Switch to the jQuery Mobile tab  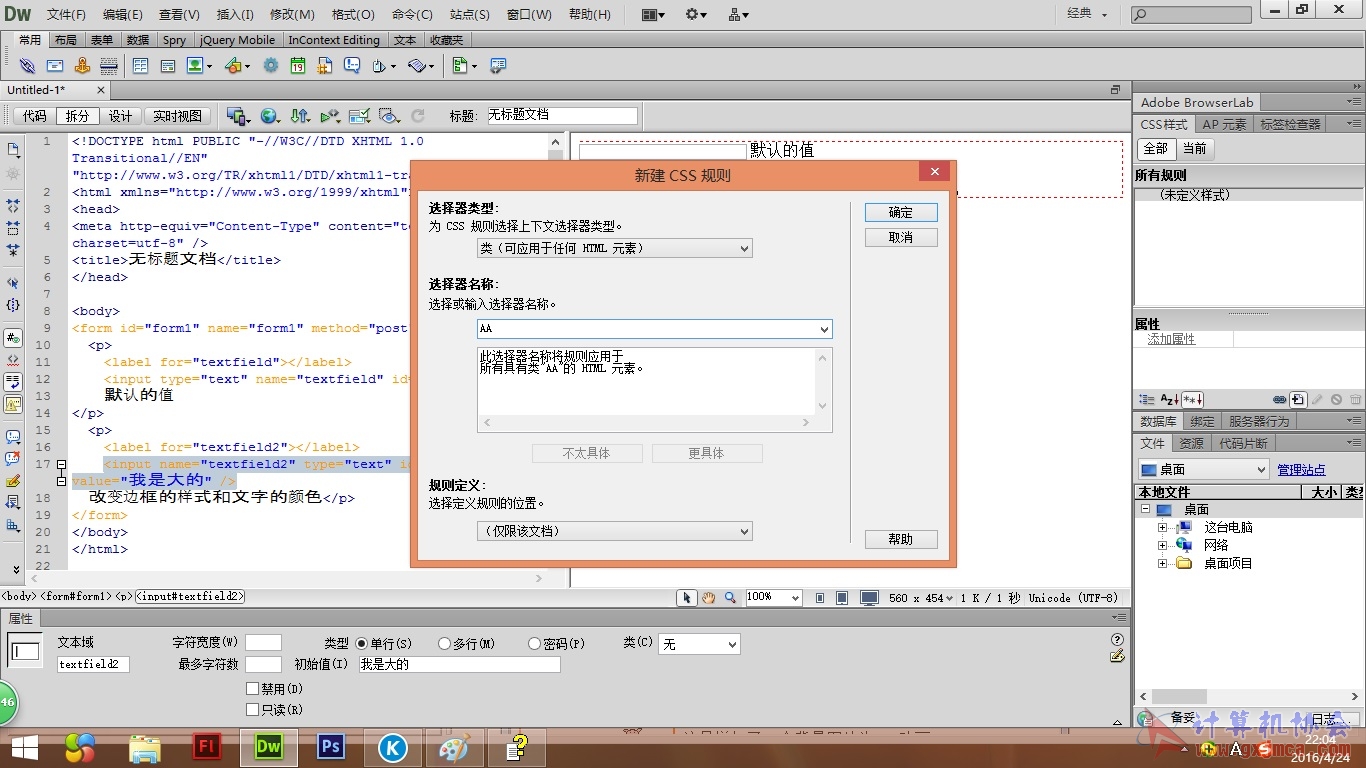pyautogui.click(x=237, y=40)
